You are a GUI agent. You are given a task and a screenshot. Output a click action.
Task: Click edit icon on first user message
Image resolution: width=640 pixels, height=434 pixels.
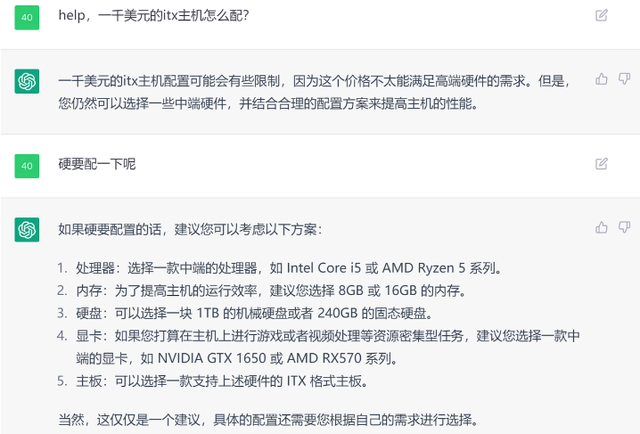(x=601, y=16)
